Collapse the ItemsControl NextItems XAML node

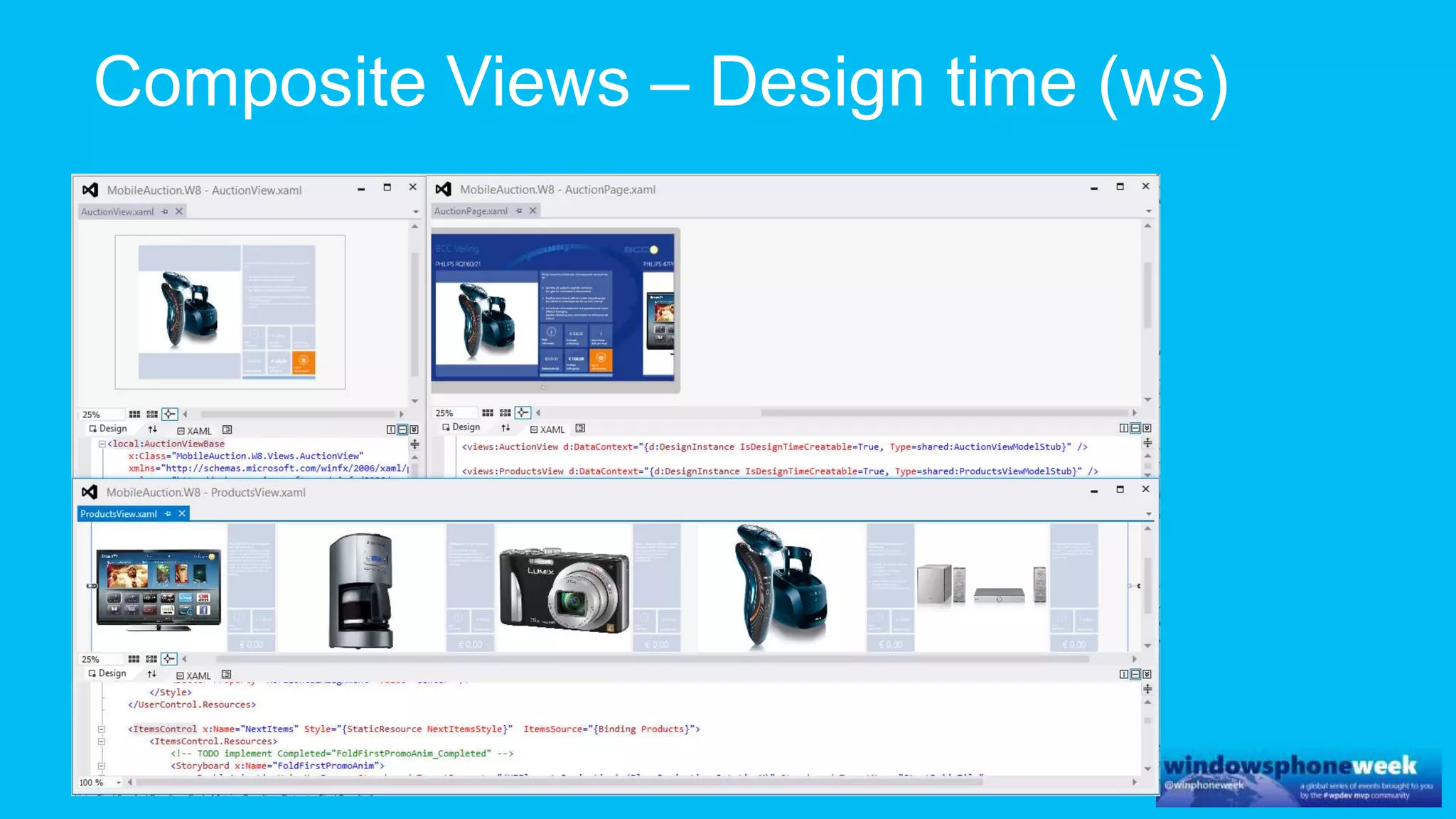102,729
